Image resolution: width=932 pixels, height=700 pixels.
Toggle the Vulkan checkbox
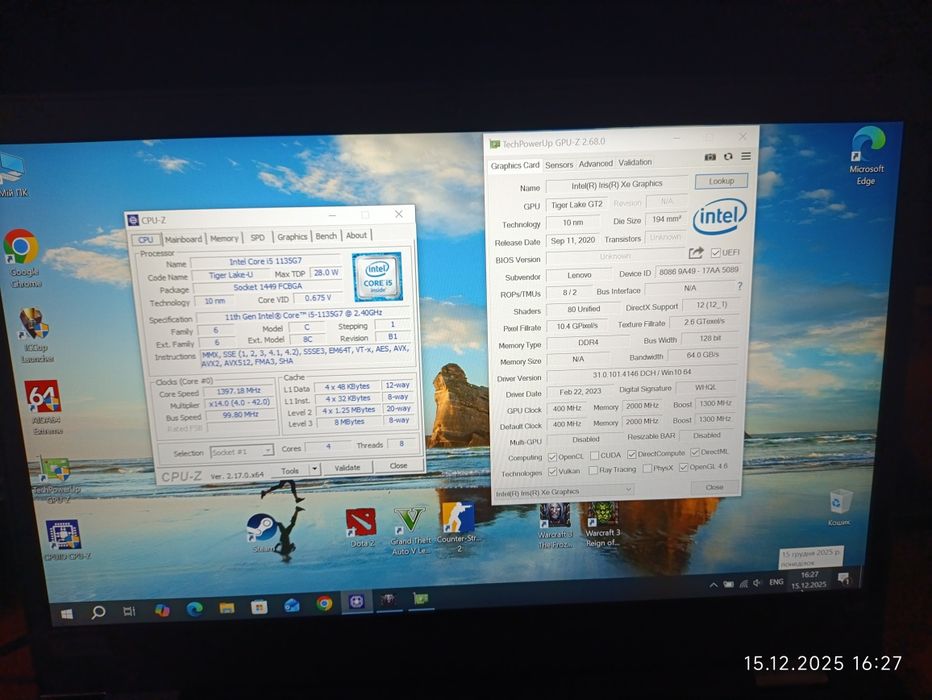(x=552, y=471)
